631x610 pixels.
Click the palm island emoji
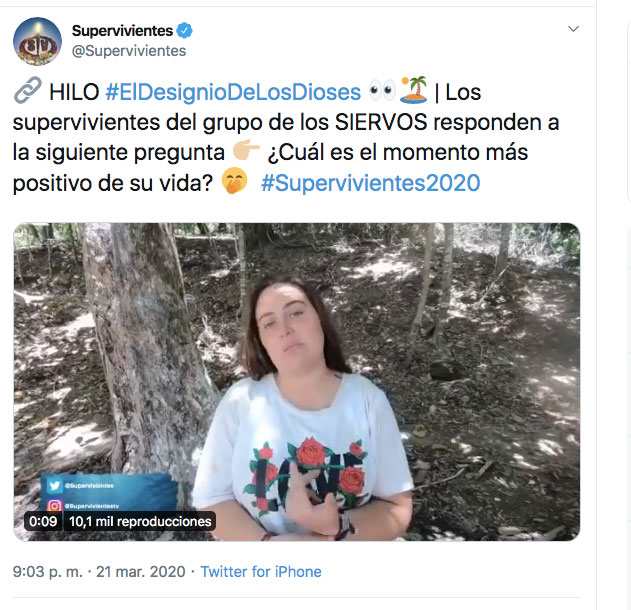click(x=414, y=90)
